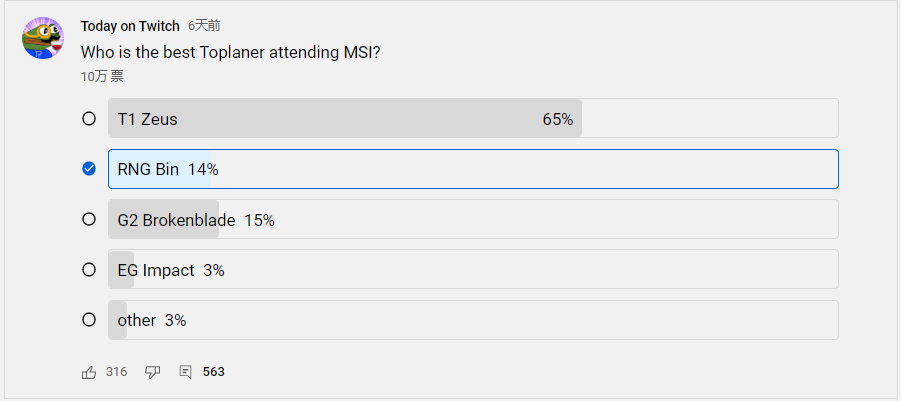Click the '6天前' post timestamp

pyautogui.click(x=205, y=26)
